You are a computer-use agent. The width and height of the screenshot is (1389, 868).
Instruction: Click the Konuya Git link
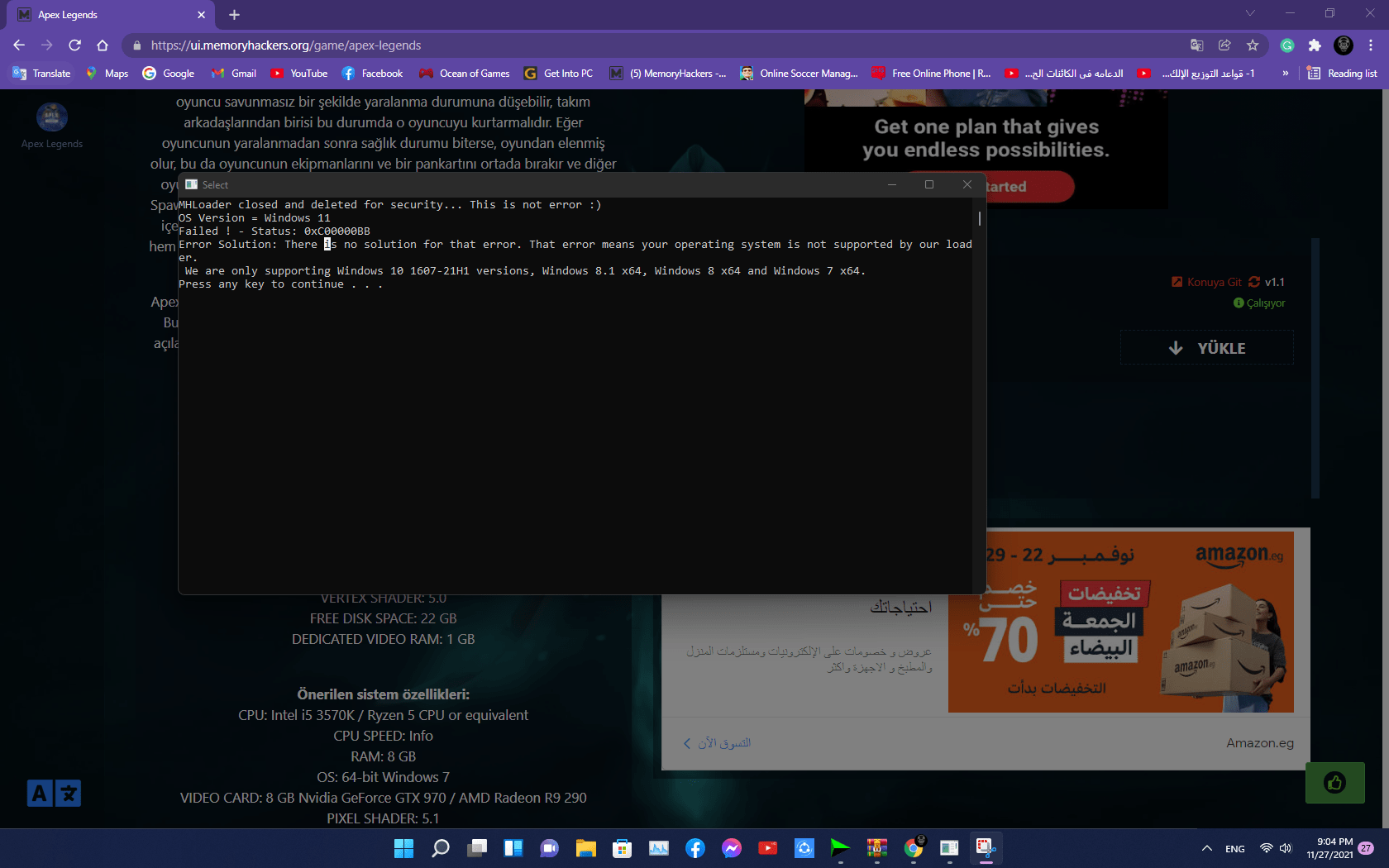pyautogui.click(x=1206, y=282)
